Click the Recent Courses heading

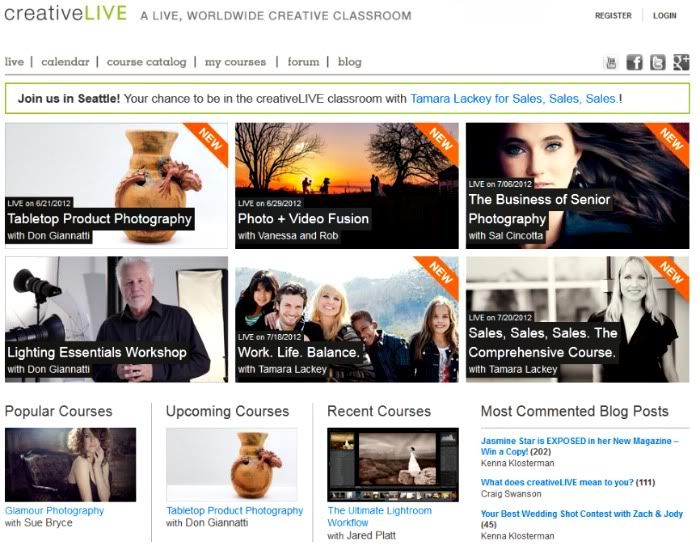(x=379, y=411)
